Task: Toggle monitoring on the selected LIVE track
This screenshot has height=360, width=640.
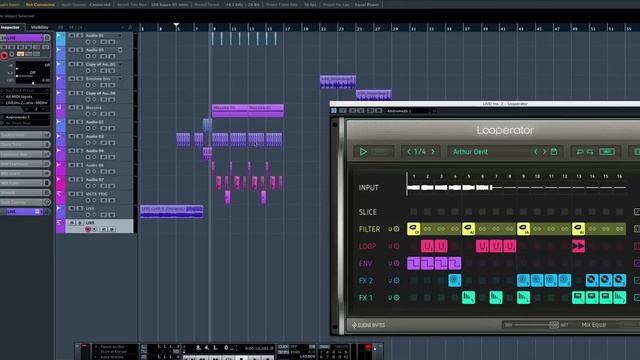Action: tap(95, 229)
